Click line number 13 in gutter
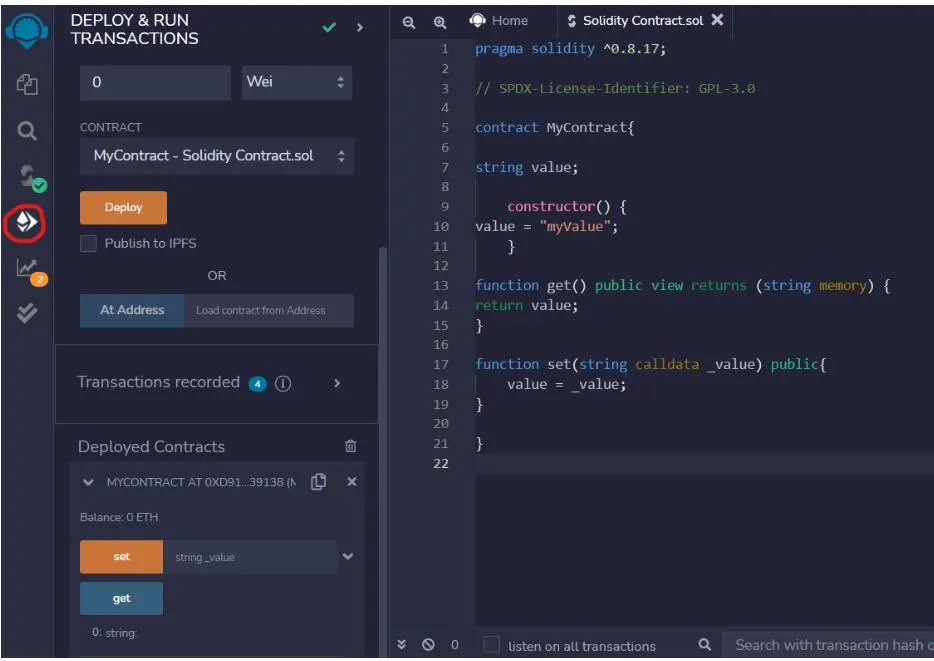Screen dimensions: 934x661 point(441,286)
